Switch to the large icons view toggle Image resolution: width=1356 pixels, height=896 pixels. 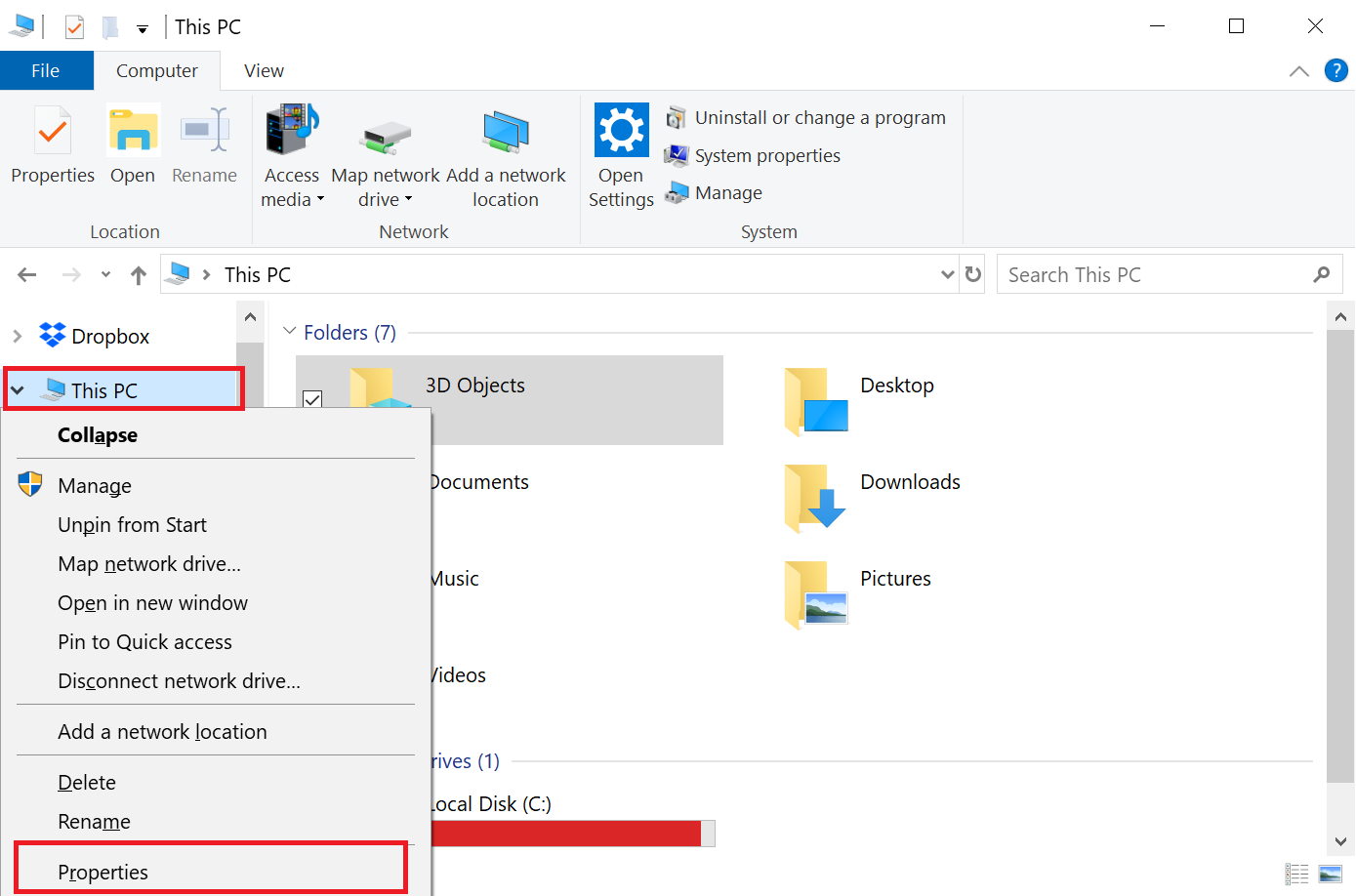pos(1330,874)
